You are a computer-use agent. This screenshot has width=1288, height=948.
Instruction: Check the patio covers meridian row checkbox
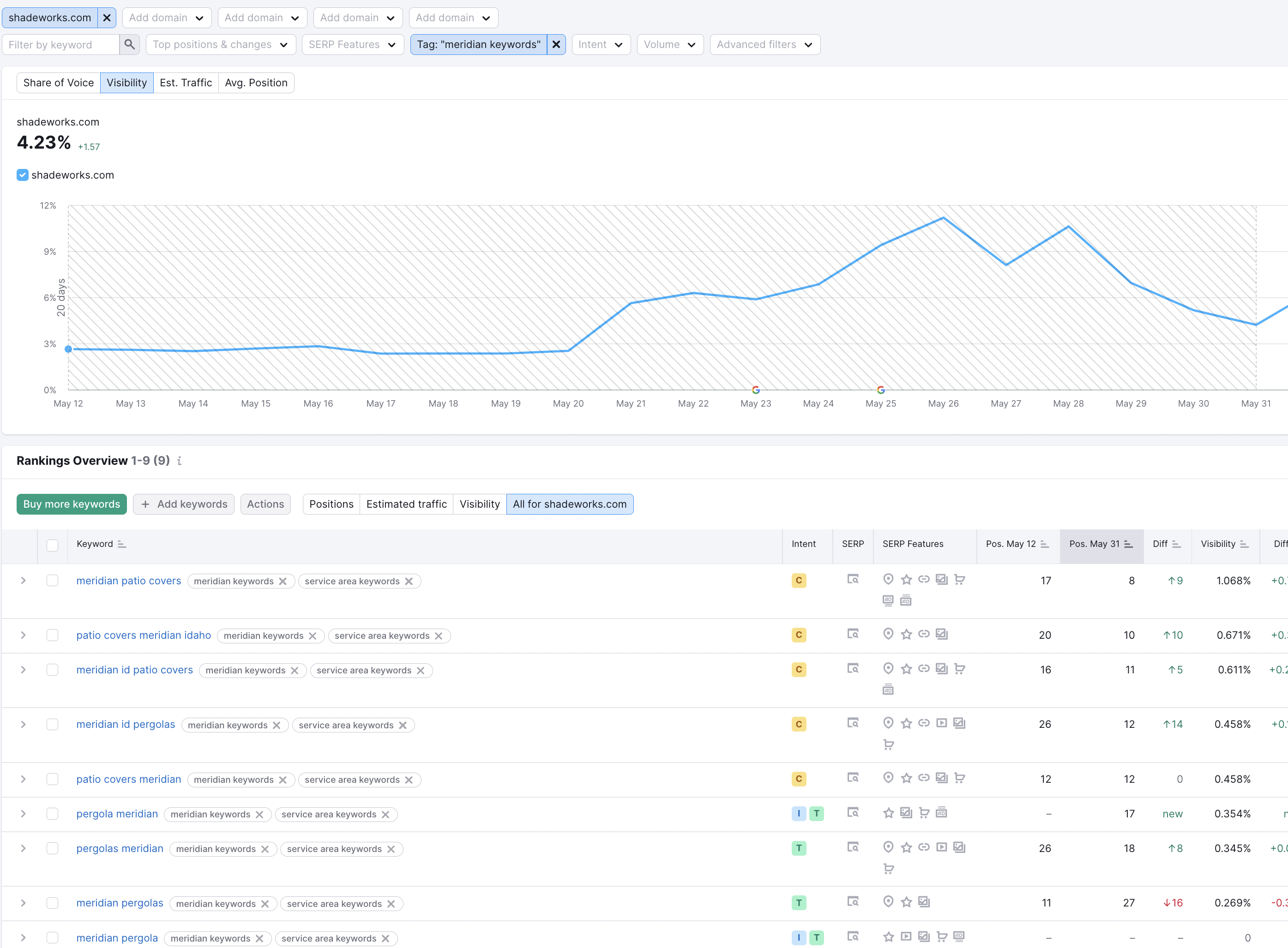point(52,779)
